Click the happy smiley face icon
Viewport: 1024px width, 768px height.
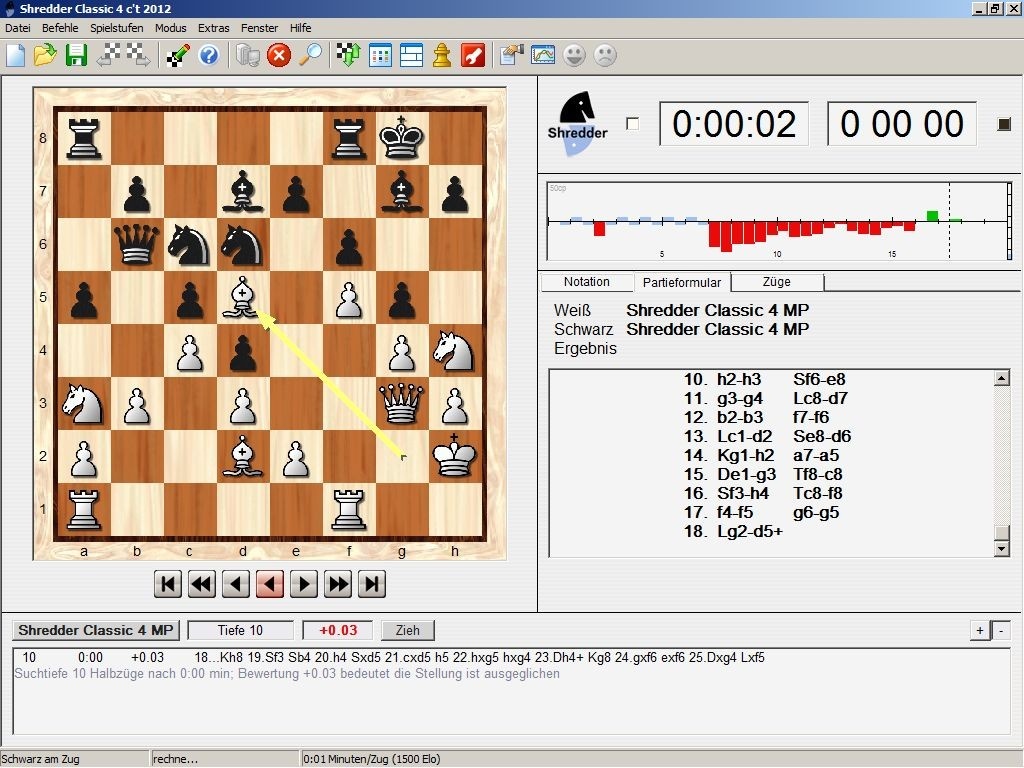575,56
